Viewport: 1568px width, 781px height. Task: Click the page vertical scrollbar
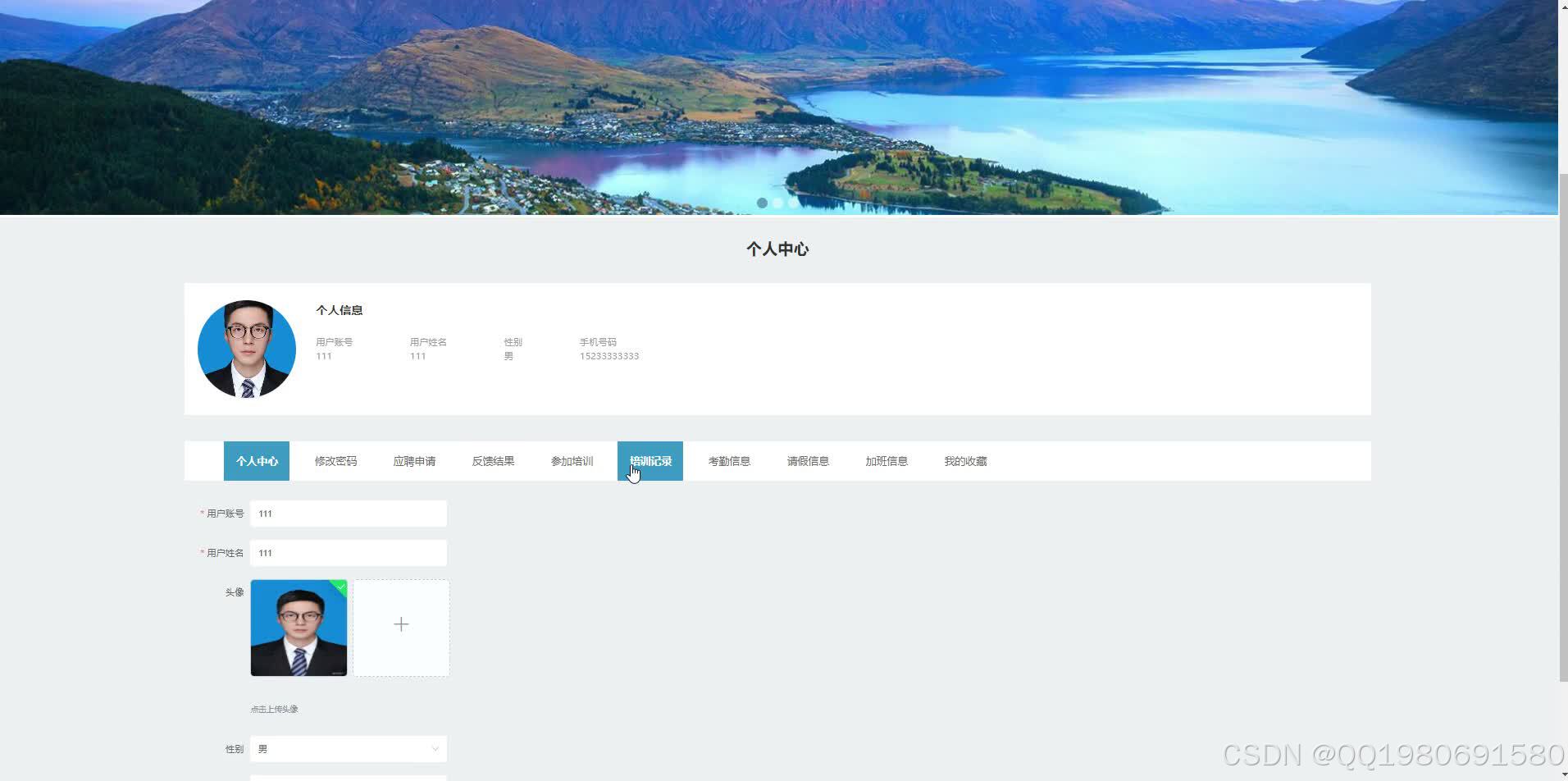(x=1563, y=427)
